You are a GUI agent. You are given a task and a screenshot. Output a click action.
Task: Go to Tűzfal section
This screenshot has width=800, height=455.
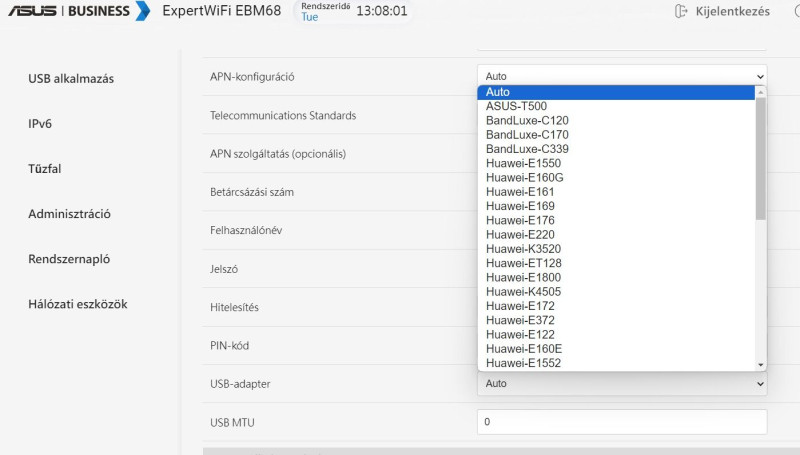click(x=44, y=168)
